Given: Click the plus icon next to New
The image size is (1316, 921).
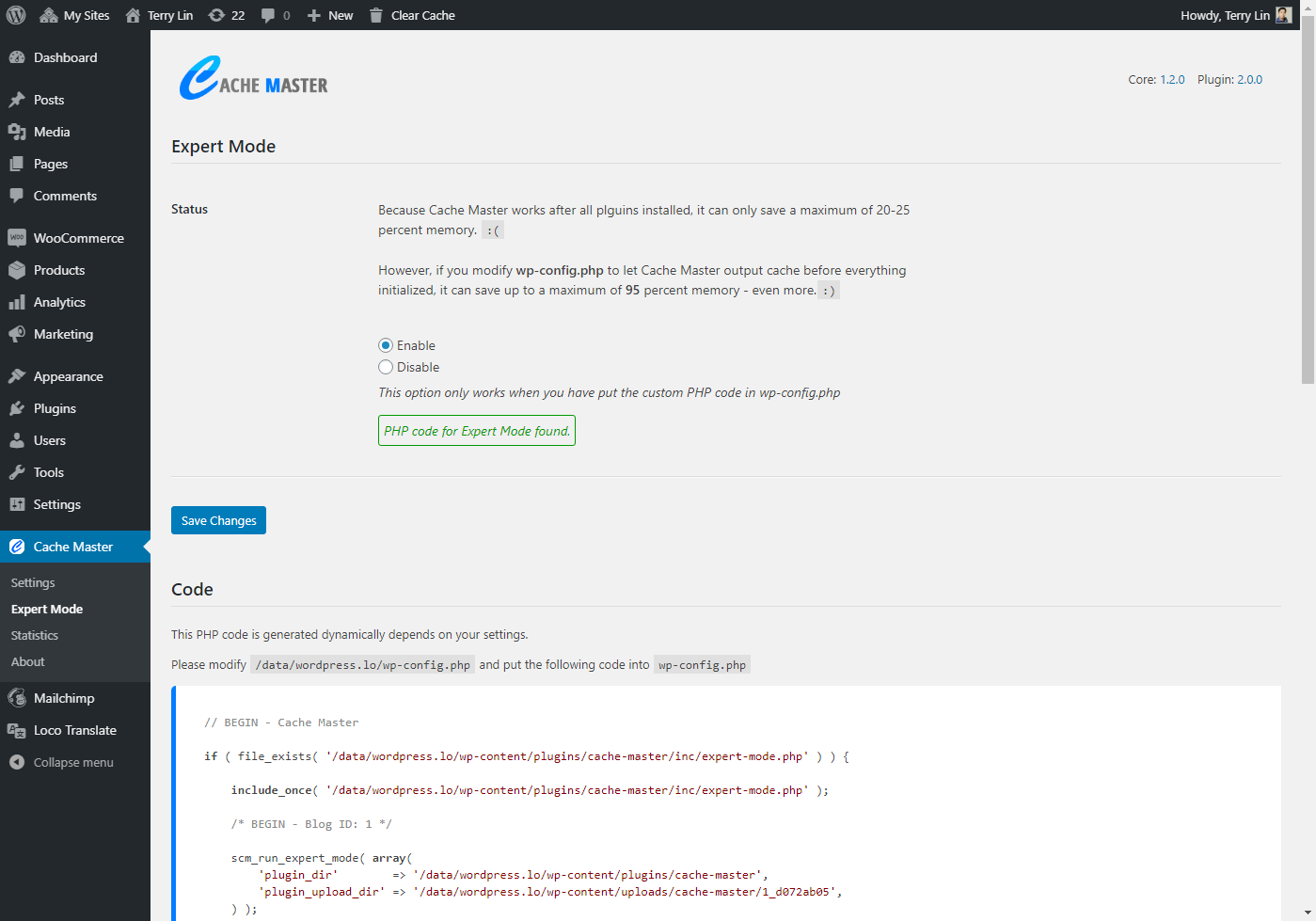Looking at the screenshot, I should tap(314, 15).
